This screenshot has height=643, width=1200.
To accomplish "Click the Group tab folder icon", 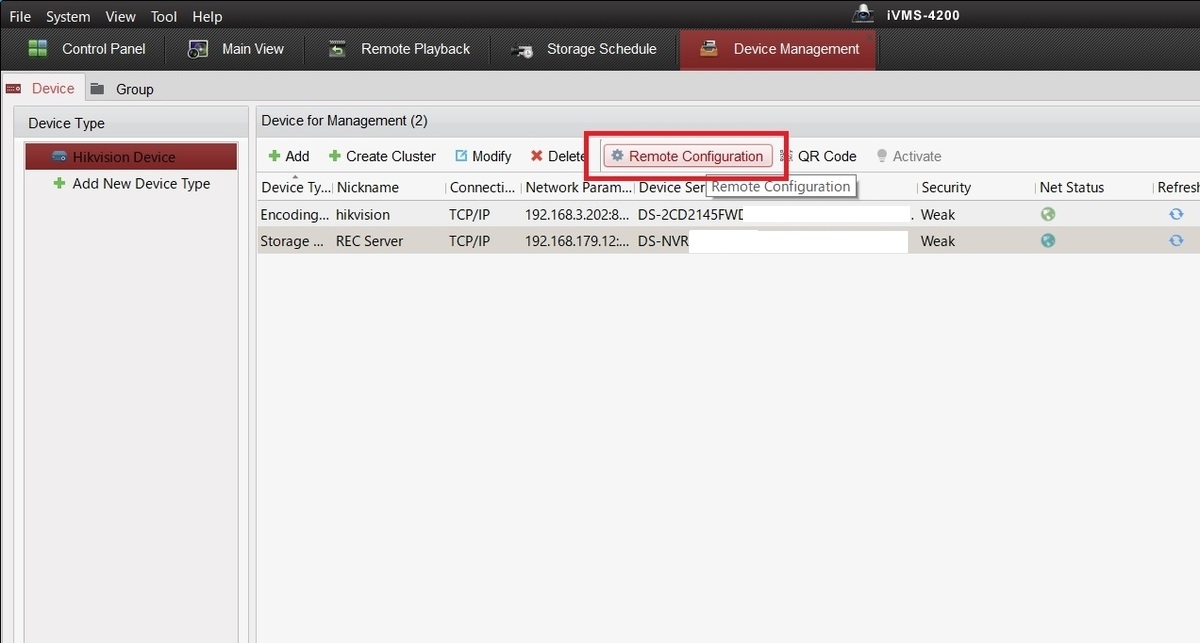I will tap(97, 88).
